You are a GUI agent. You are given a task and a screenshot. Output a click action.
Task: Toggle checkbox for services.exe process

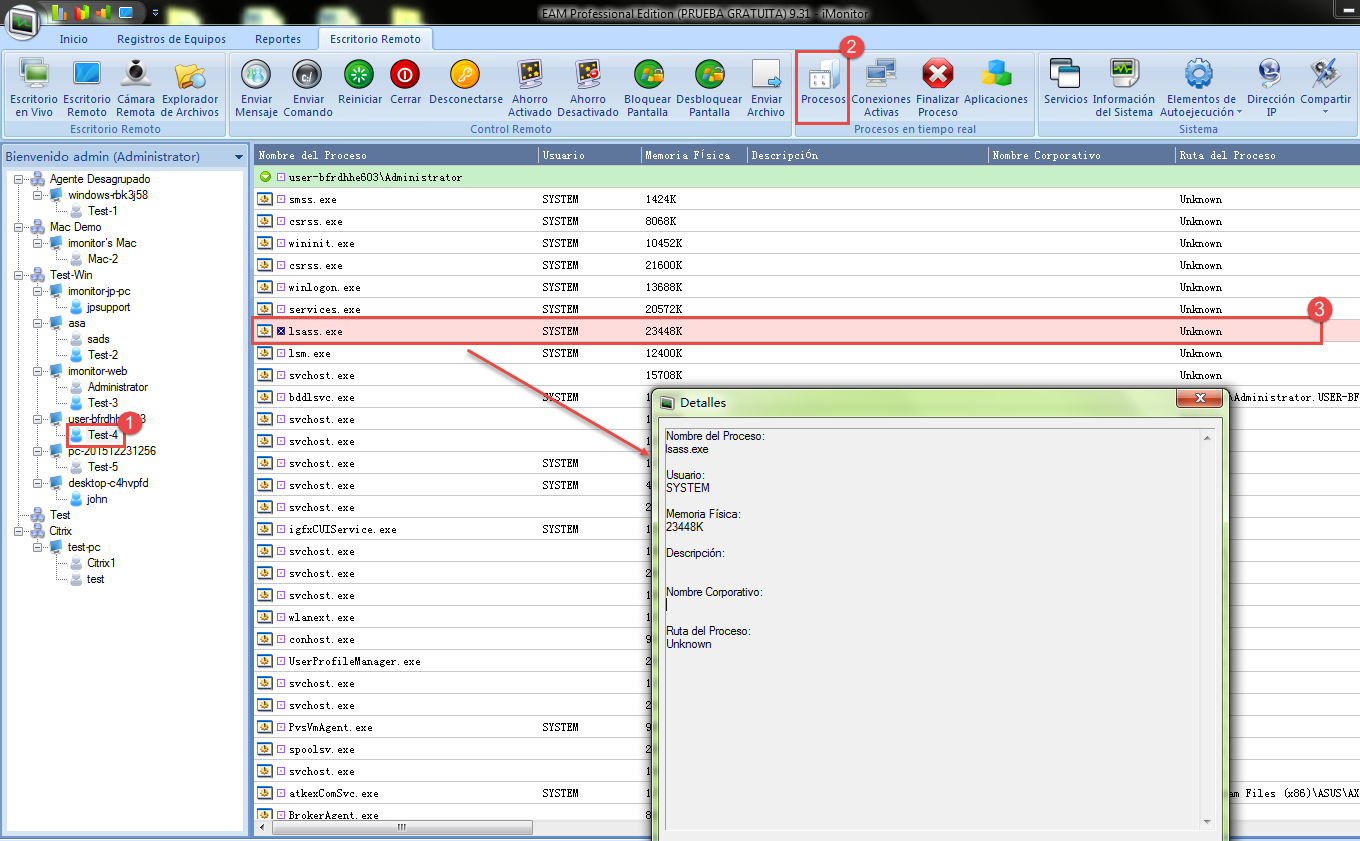pos(281,309)
